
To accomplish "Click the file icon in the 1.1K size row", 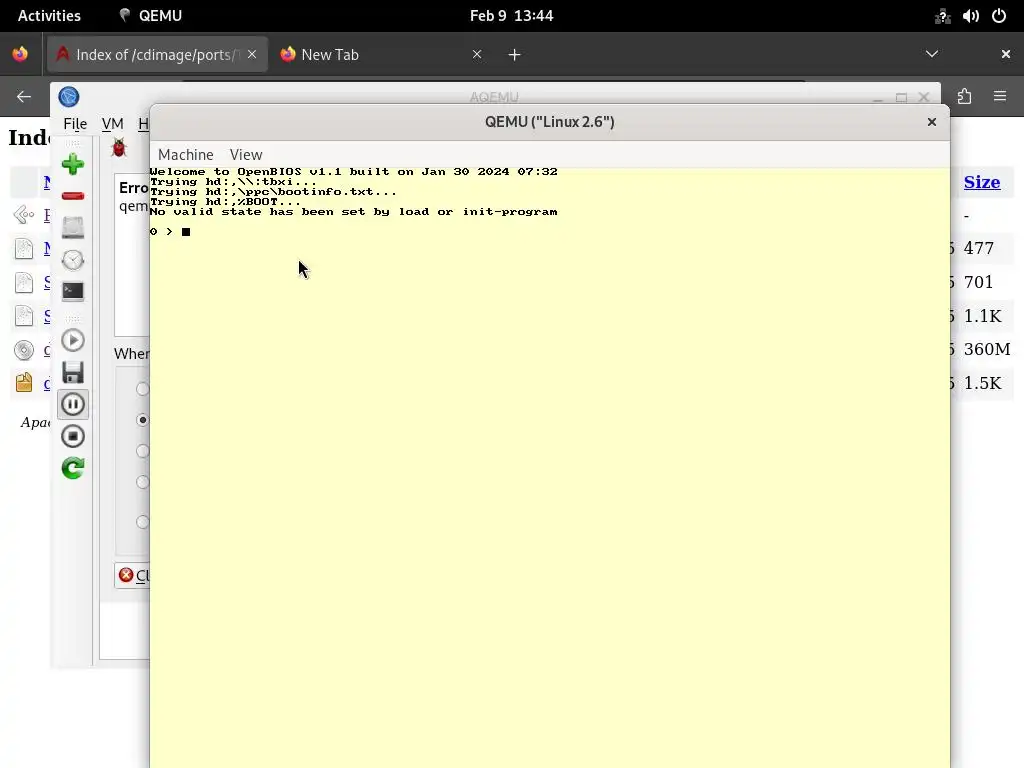I will [24, 316].
